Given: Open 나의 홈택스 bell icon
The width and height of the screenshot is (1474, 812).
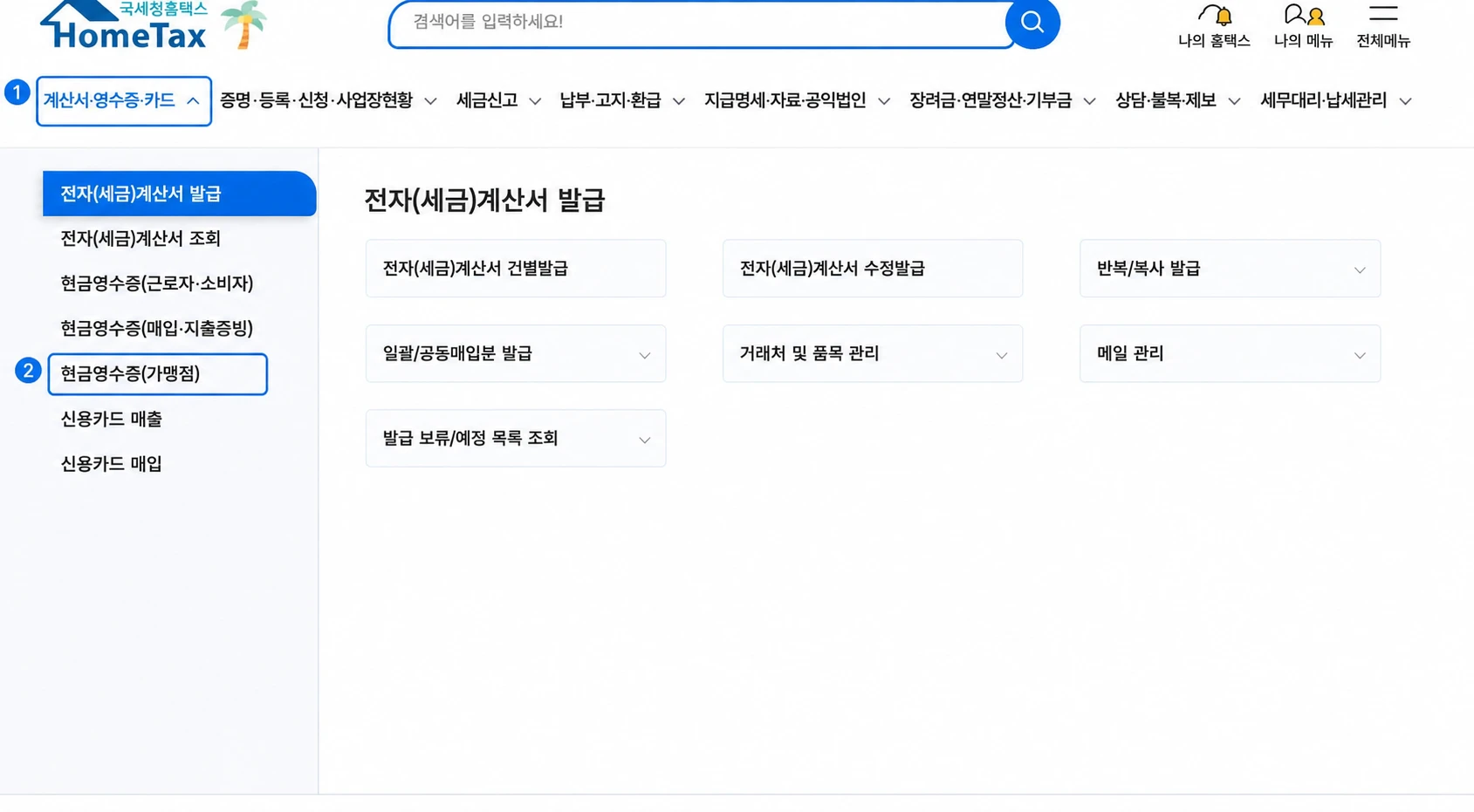Looking at the screenshot, I should (x=1215, y=15).
